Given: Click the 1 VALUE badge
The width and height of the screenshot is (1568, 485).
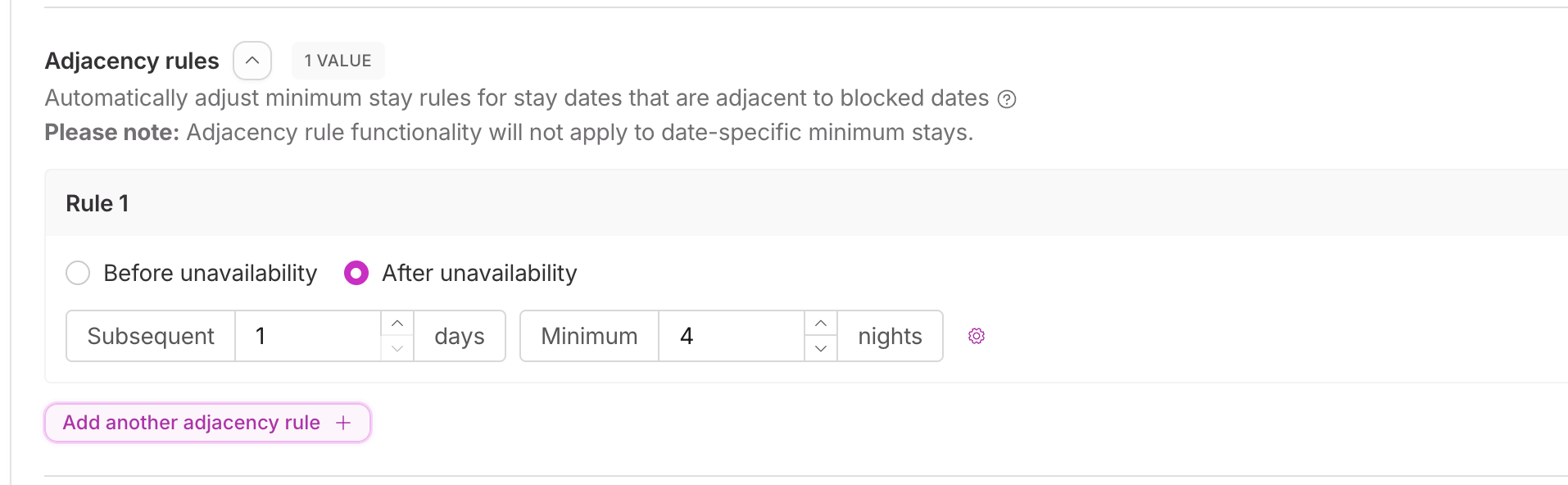Looking at the screenshot, I should (x=338, y=61).
